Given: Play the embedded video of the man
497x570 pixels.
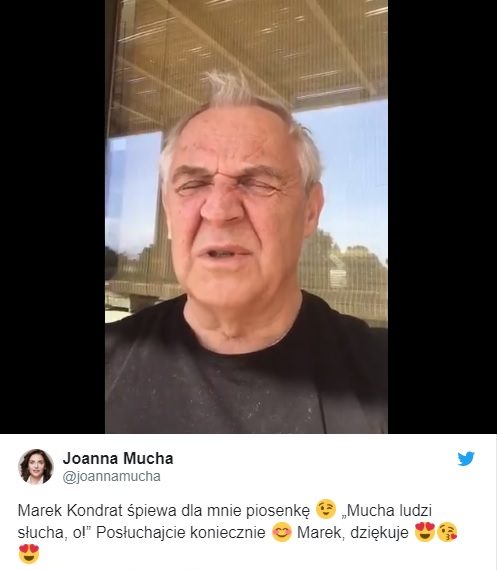Looking at the screenshot, I should 246,217.
